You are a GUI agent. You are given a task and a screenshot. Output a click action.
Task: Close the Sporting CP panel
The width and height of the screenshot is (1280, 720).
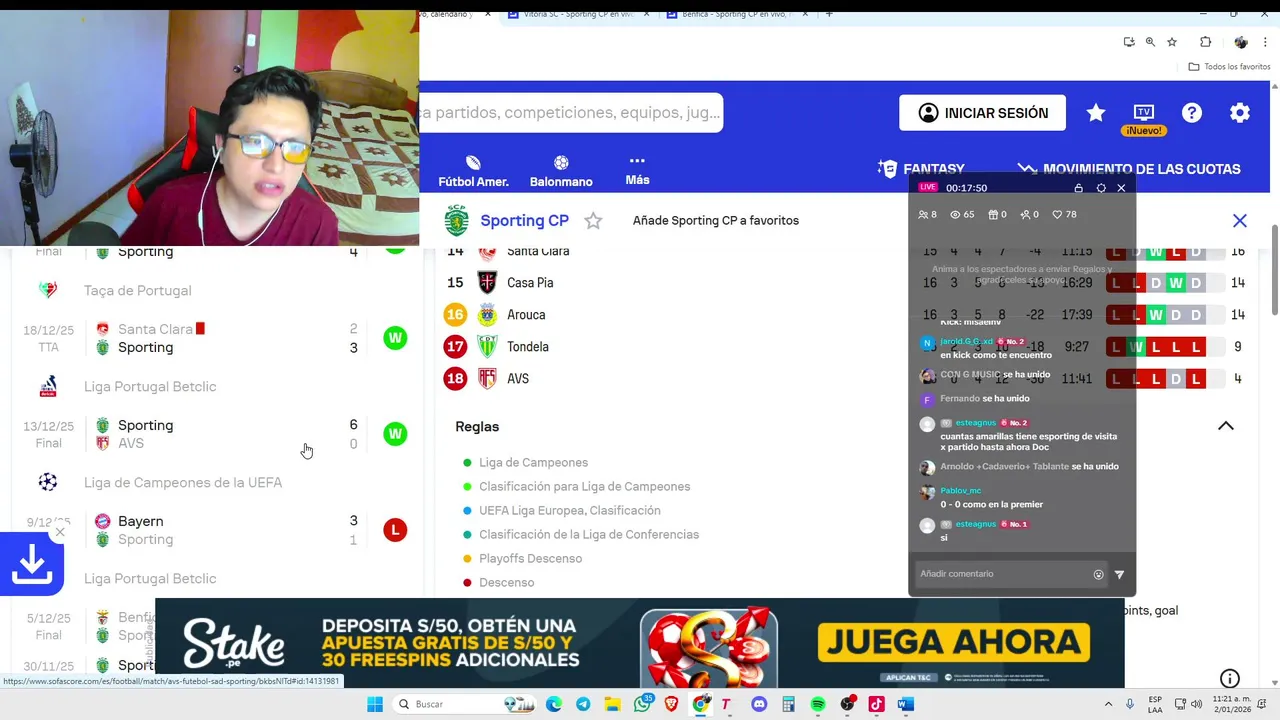point(1240,221)
